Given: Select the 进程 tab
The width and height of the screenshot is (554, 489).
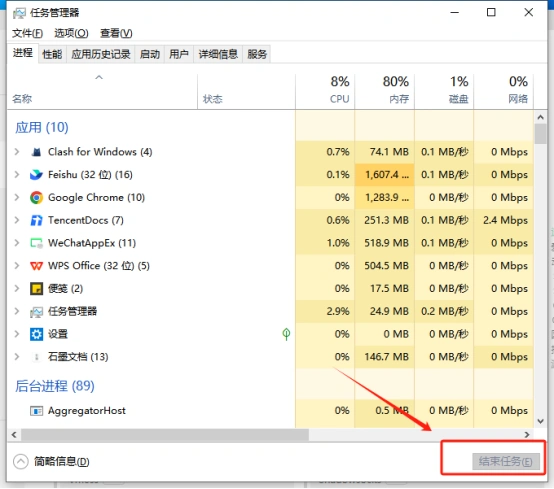Looking at the screenshot, I should coord(23,53).
